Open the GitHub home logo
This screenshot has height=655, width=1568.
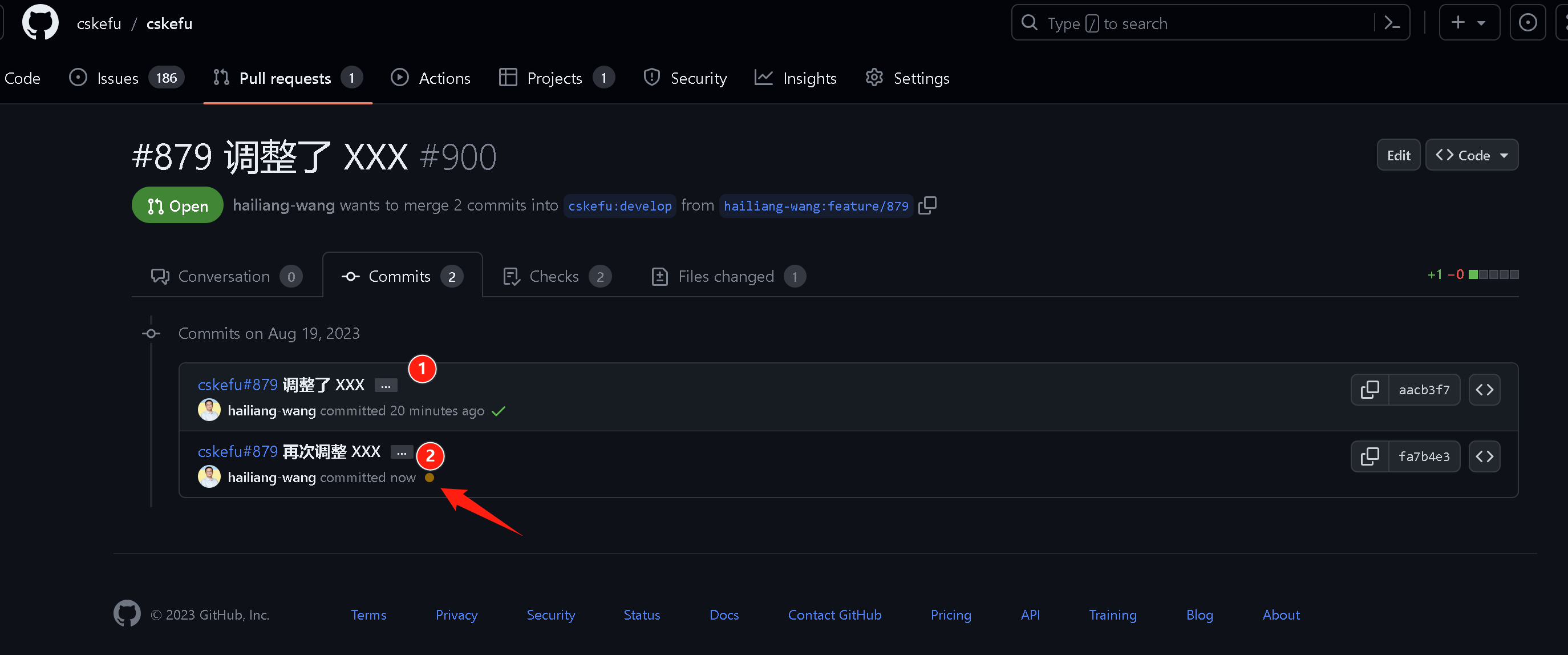click(40, 23)
